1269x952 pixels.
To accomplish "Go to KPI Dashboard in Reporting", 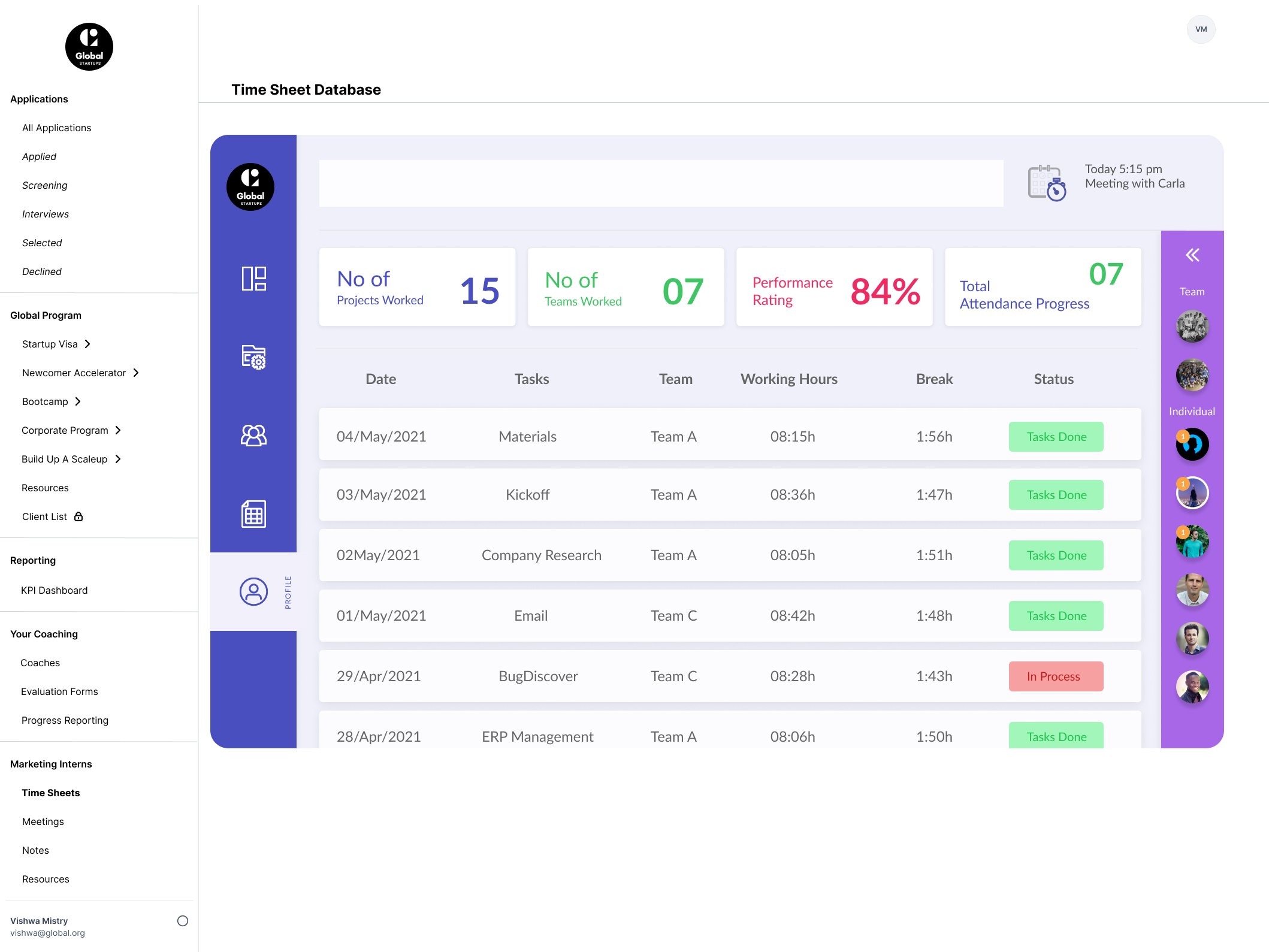I will coord(55,590).
